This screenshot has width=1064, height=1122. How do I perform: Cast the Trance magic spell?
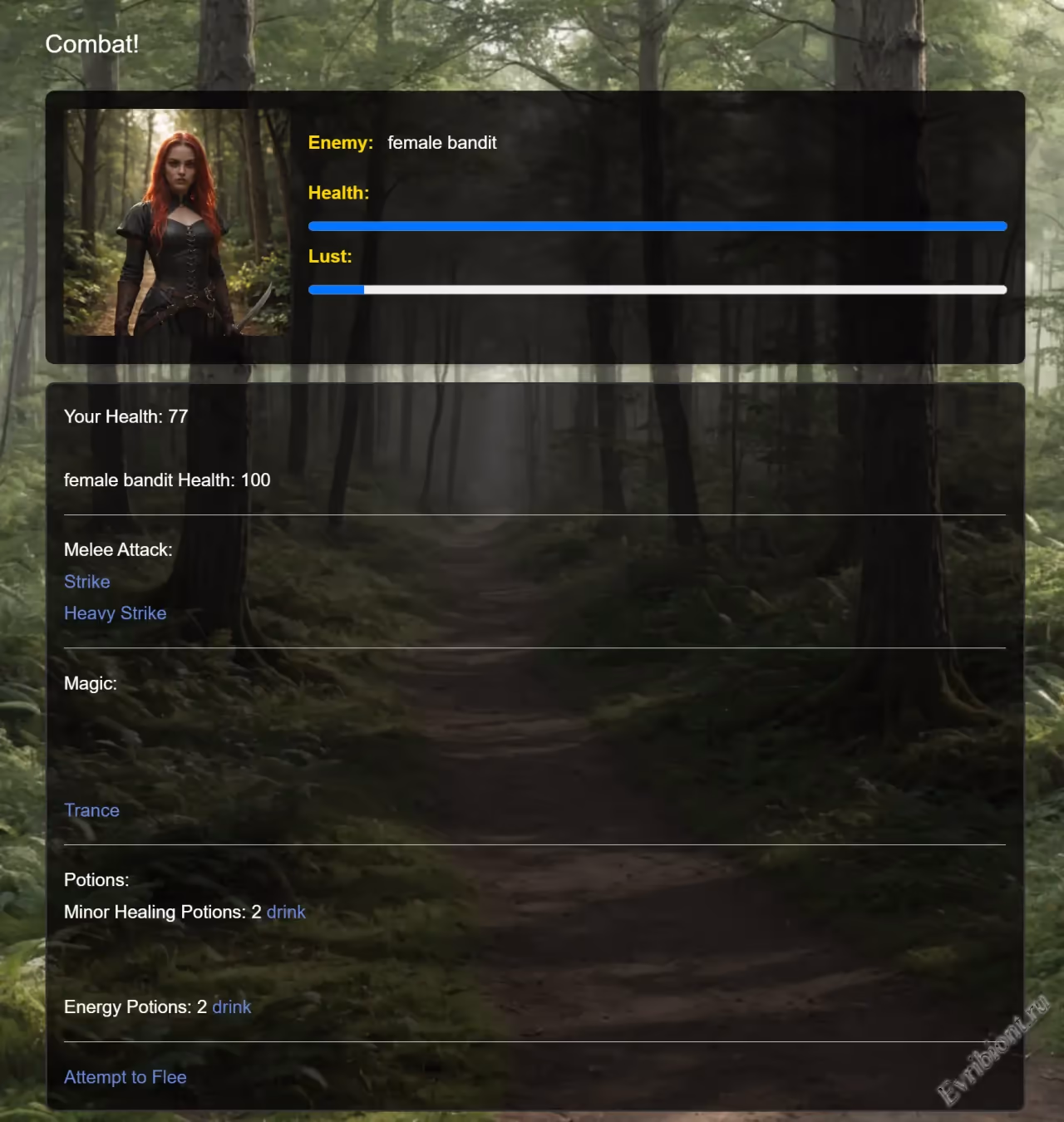click(x=91, y=810)
